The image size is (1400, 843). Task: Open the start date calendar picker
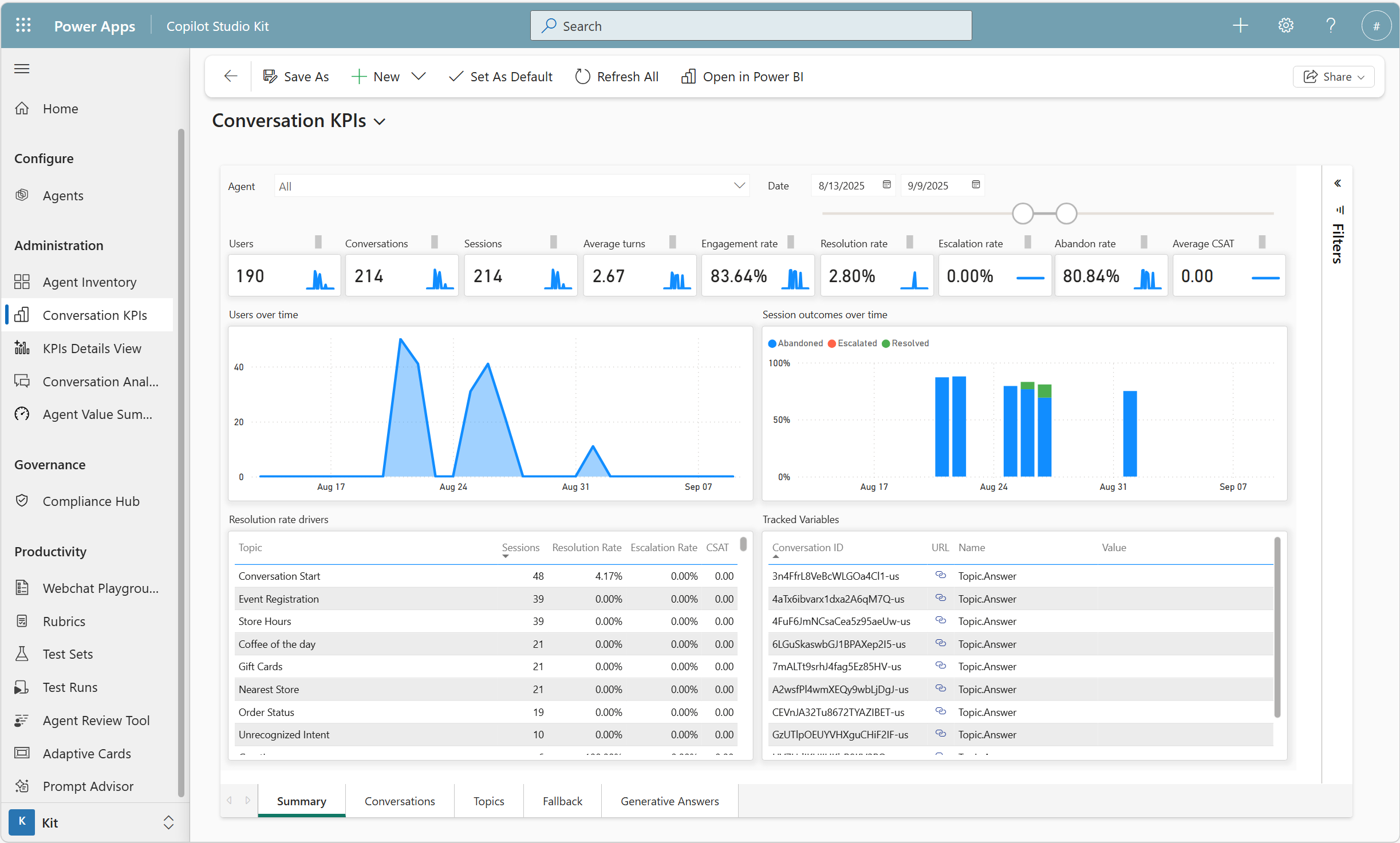[x=886, y=185]
